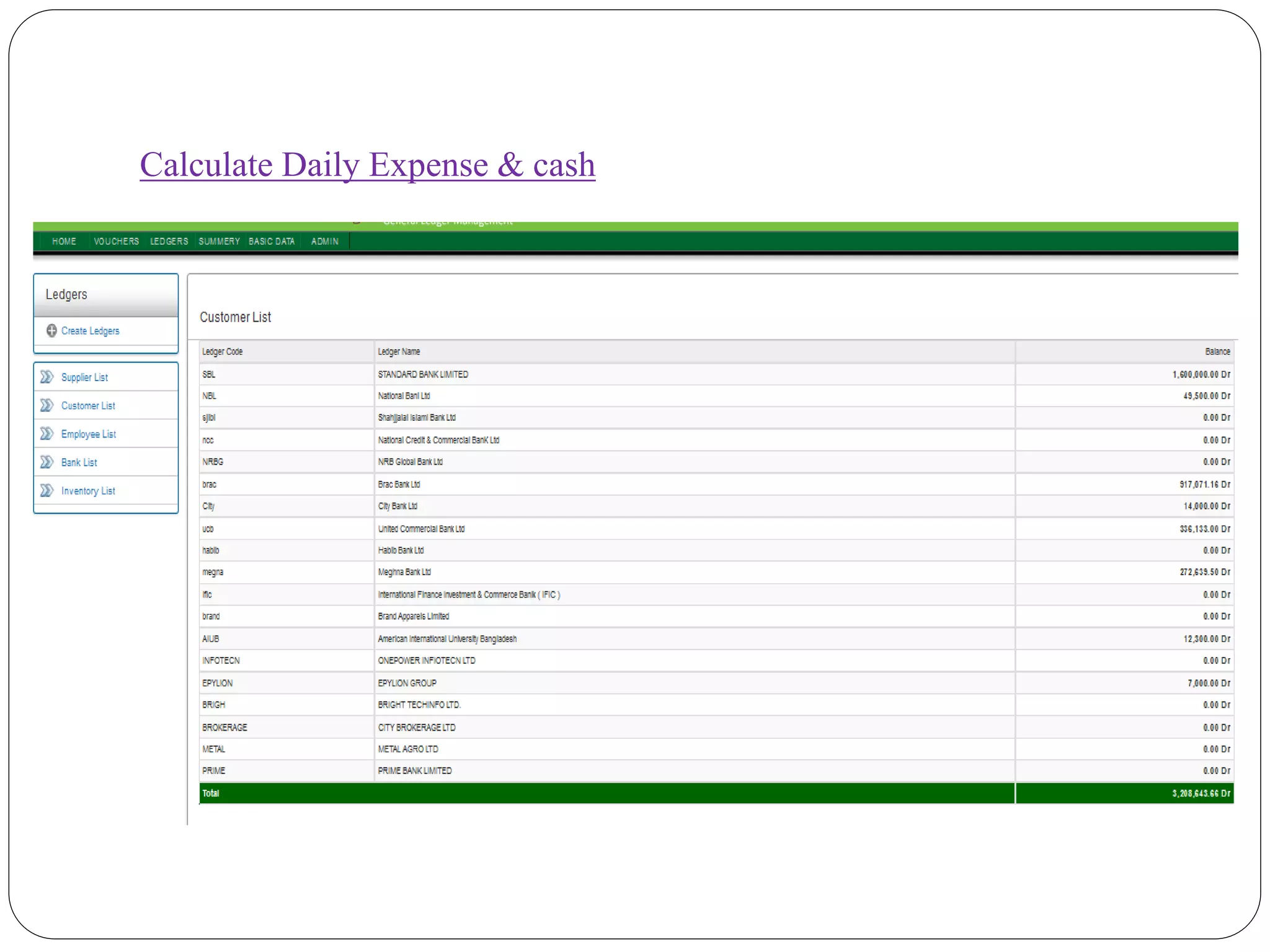Select STANDARD BANK LIMITED ledger name

click(x=423, y=374)
